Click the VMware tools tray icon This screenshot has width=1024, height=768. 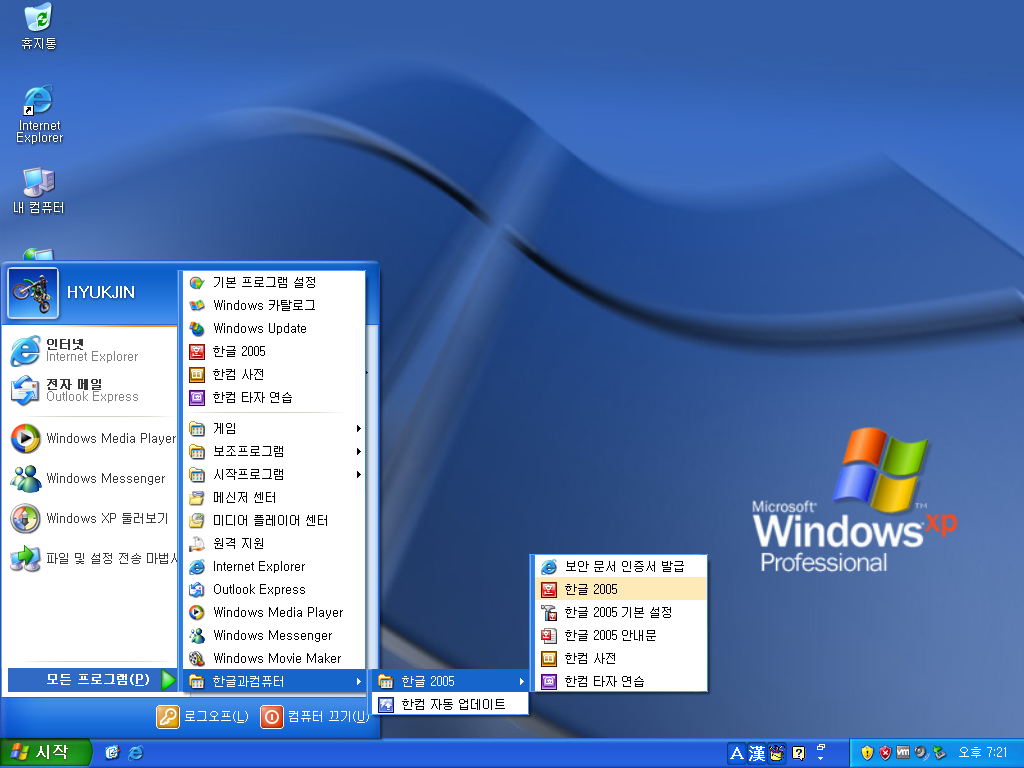point(903,752)
